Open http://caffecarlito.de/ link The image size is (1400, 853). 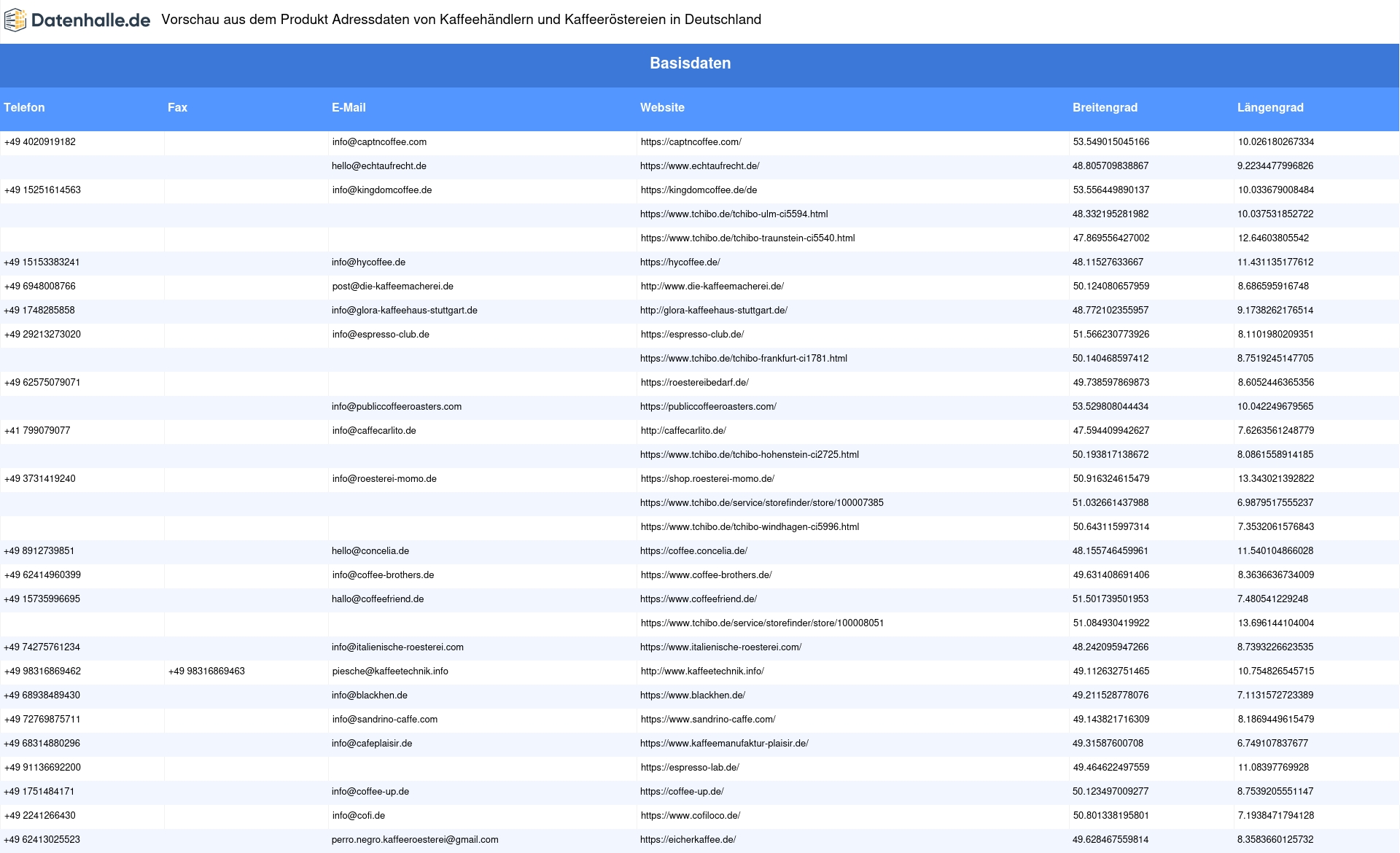683,431
